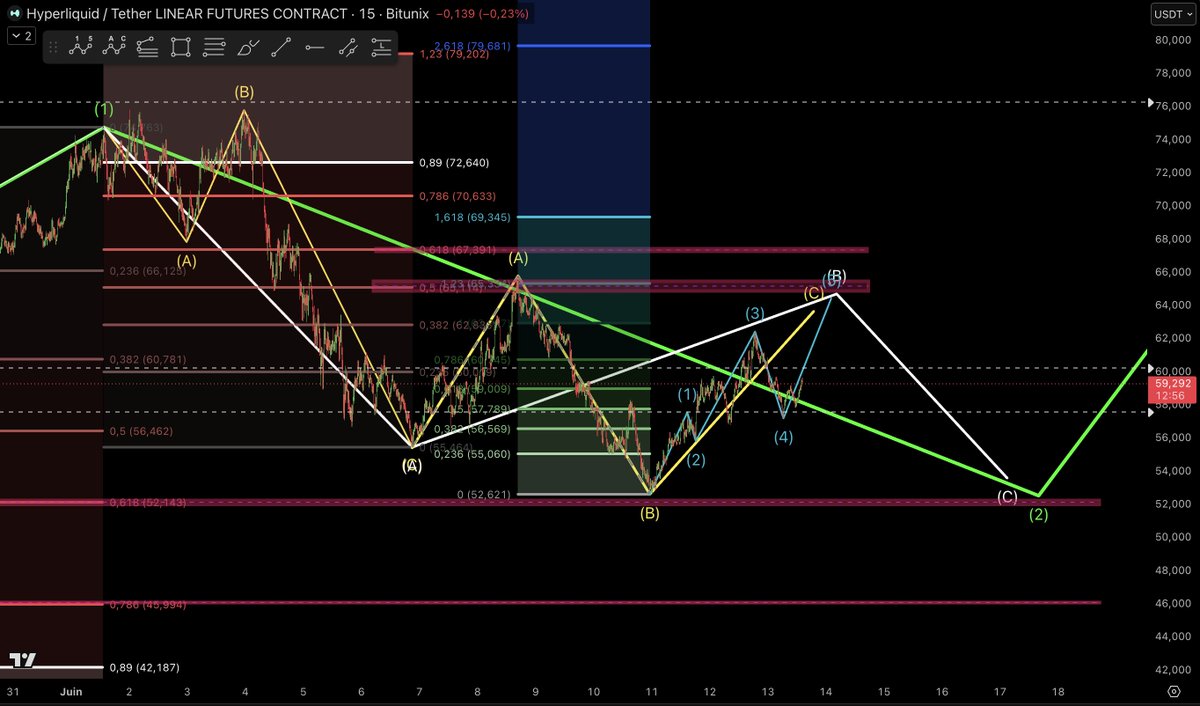Open chart settings gear at bottom right
Viewport: 1200px width, 706px height.
tap(1173, 691)
